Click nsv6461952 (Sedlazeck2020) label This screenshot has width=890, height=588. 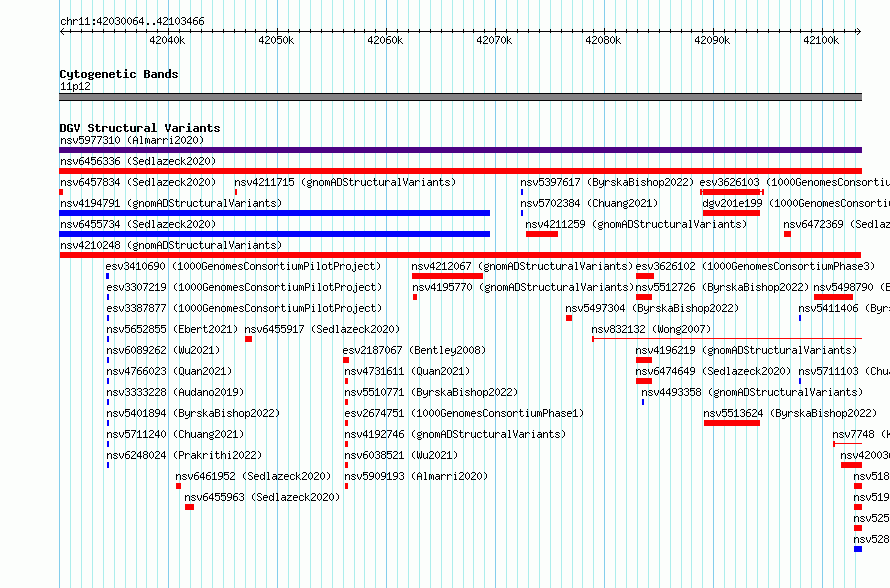click(253, 476)
